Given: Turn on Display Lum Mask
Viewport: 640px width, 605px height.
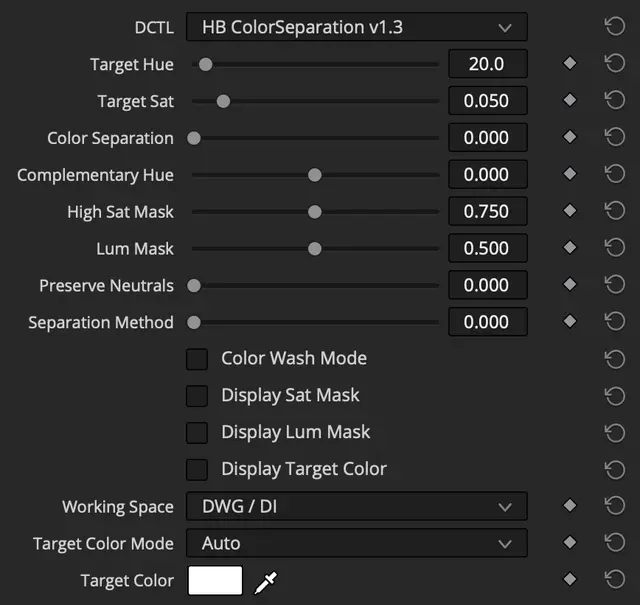Looking at the screenshot, I should (197, 433).
